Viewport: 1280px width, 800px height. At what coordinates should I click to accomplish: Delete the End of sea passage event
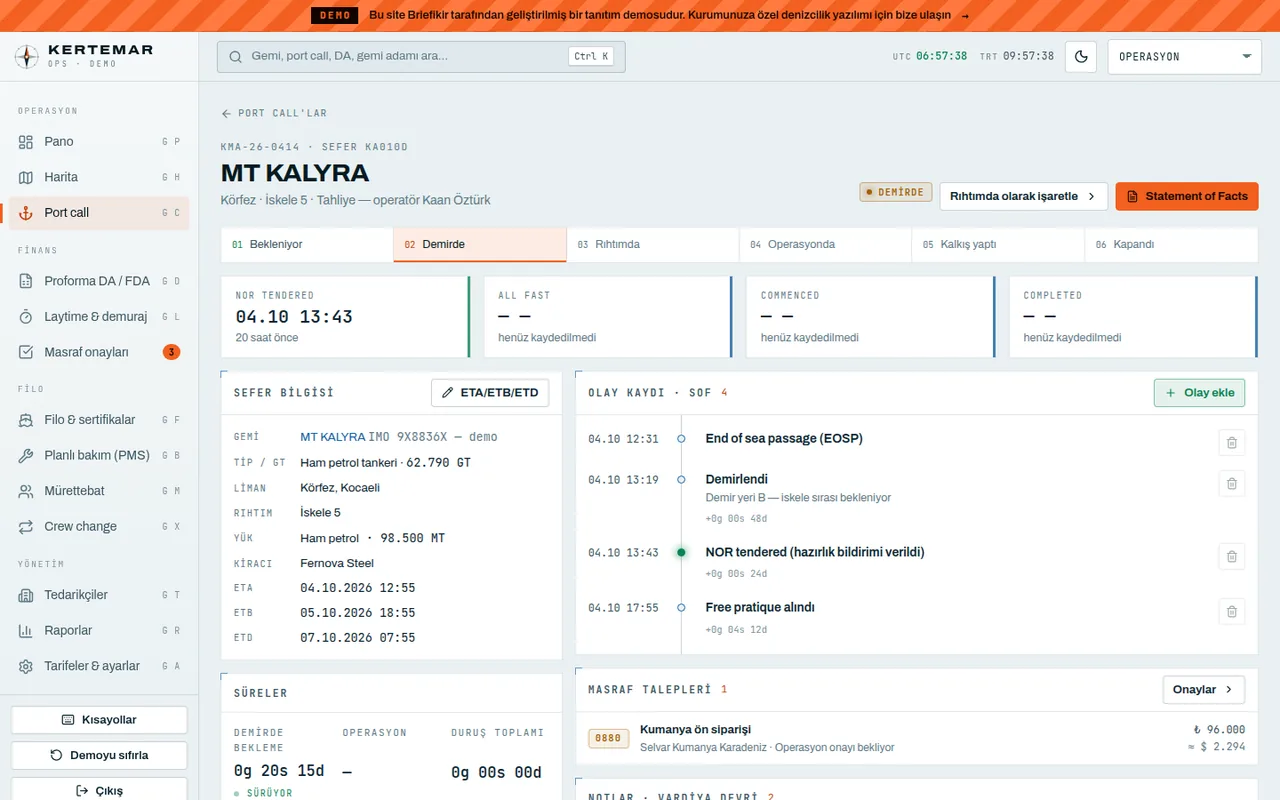1232,442
